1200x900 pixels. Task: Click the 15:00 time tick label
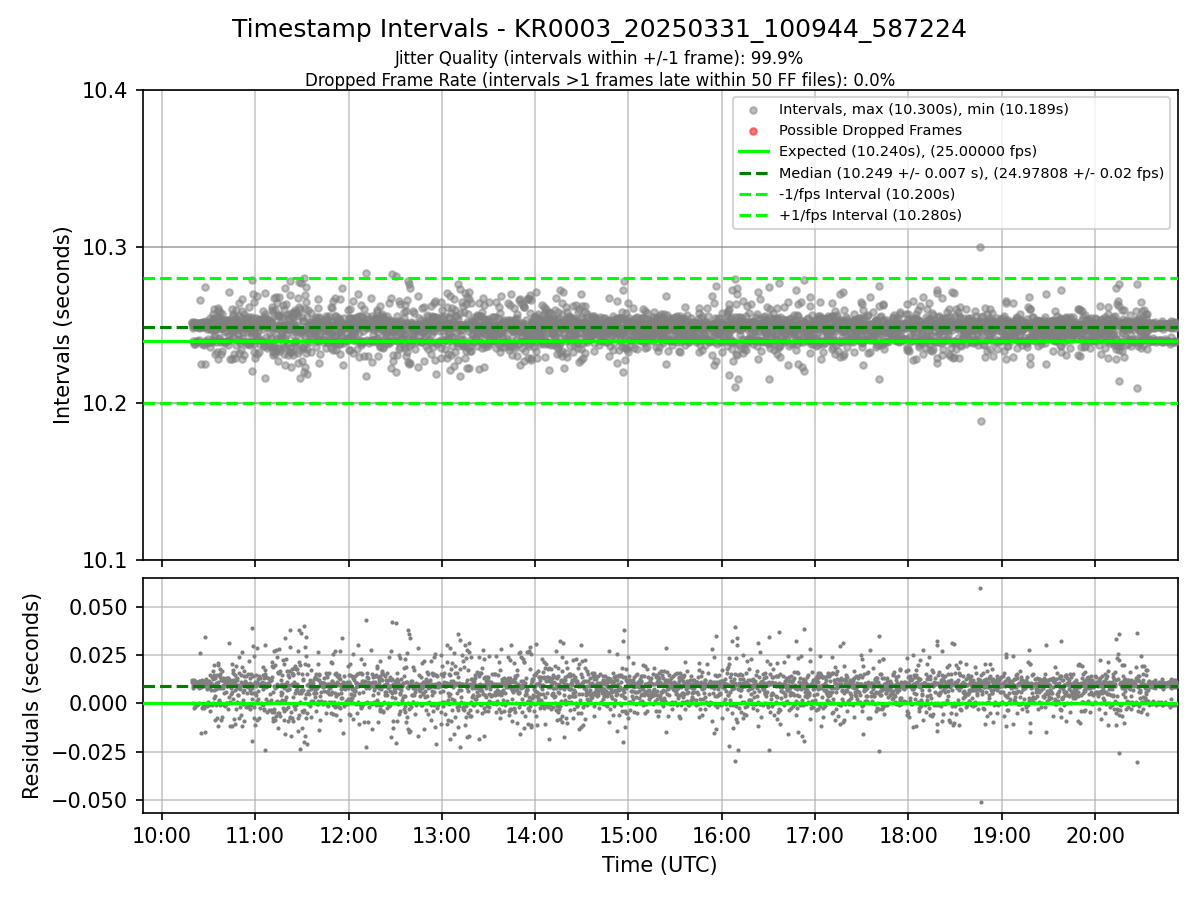(628, 835)
